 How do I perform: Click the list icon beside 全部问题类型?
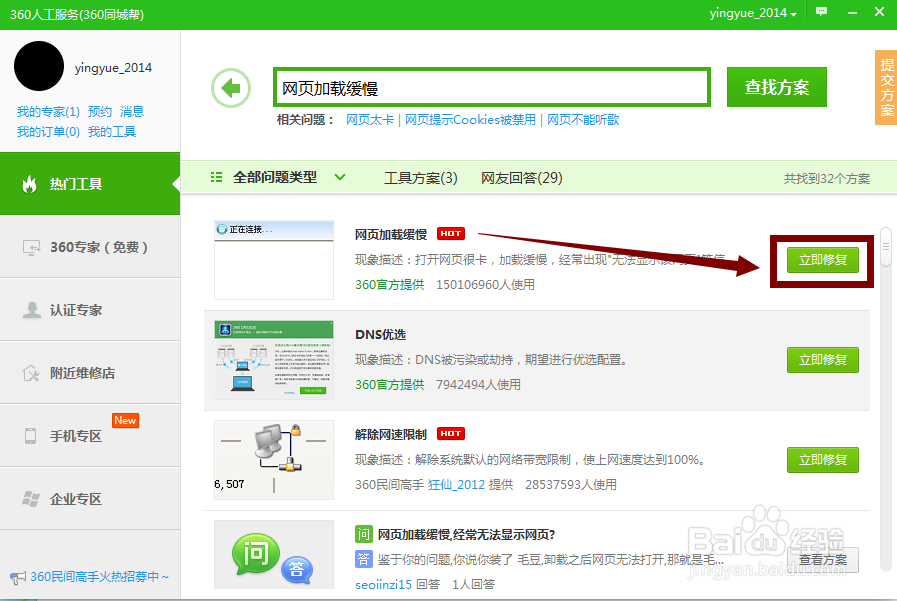[216, 177]
